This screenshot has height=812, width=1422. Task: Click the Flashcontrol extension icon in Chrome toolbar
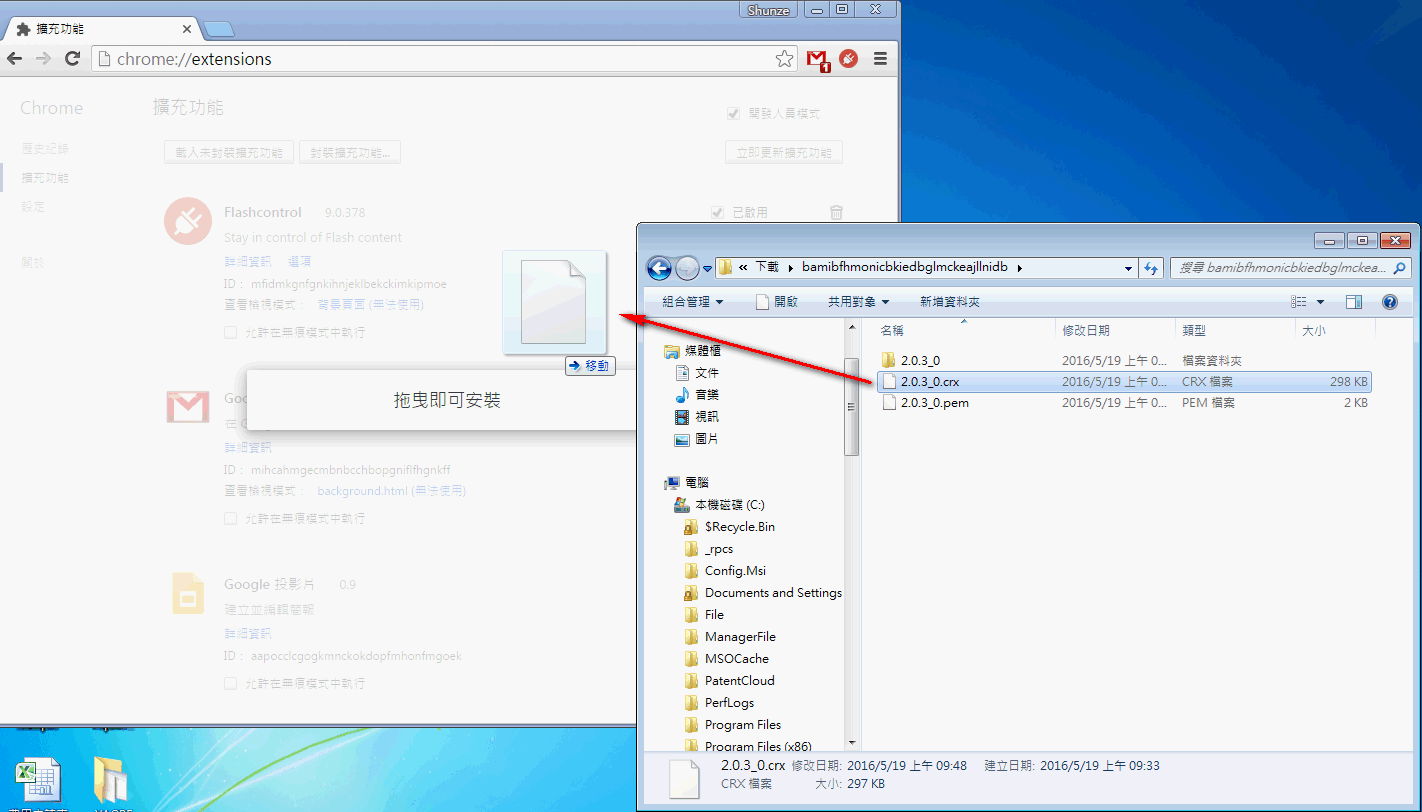(x=849, y=59)
